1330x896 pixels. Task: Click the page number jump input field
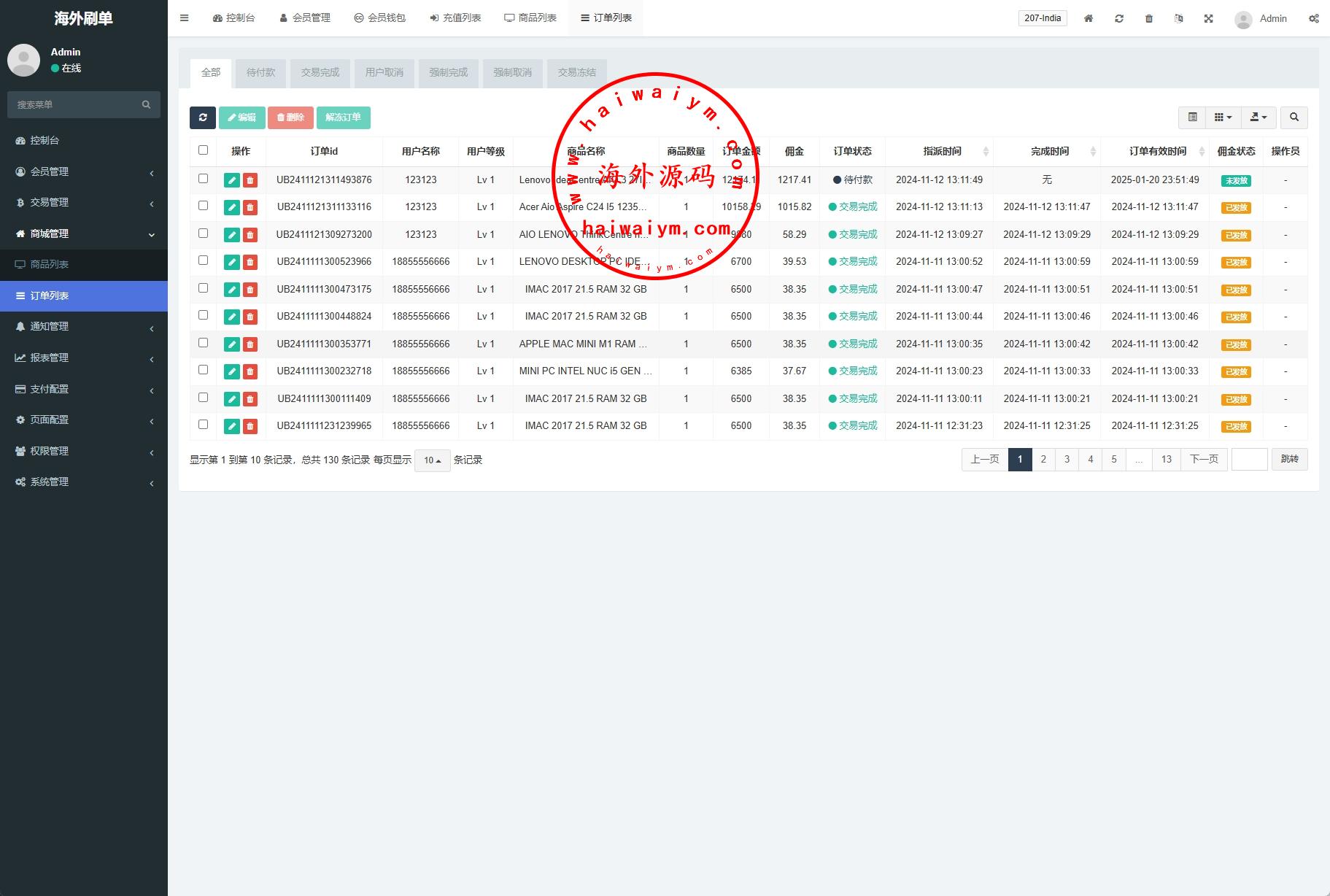pyautogui.click(x=1249, y=460)
